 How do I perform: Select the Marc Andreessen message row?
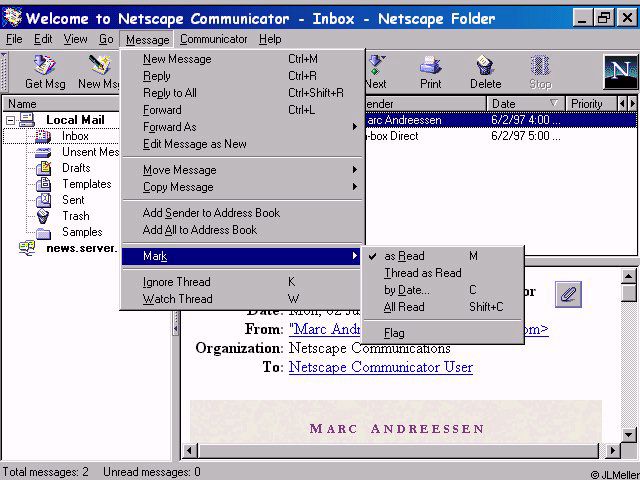(x=500, y=120)
